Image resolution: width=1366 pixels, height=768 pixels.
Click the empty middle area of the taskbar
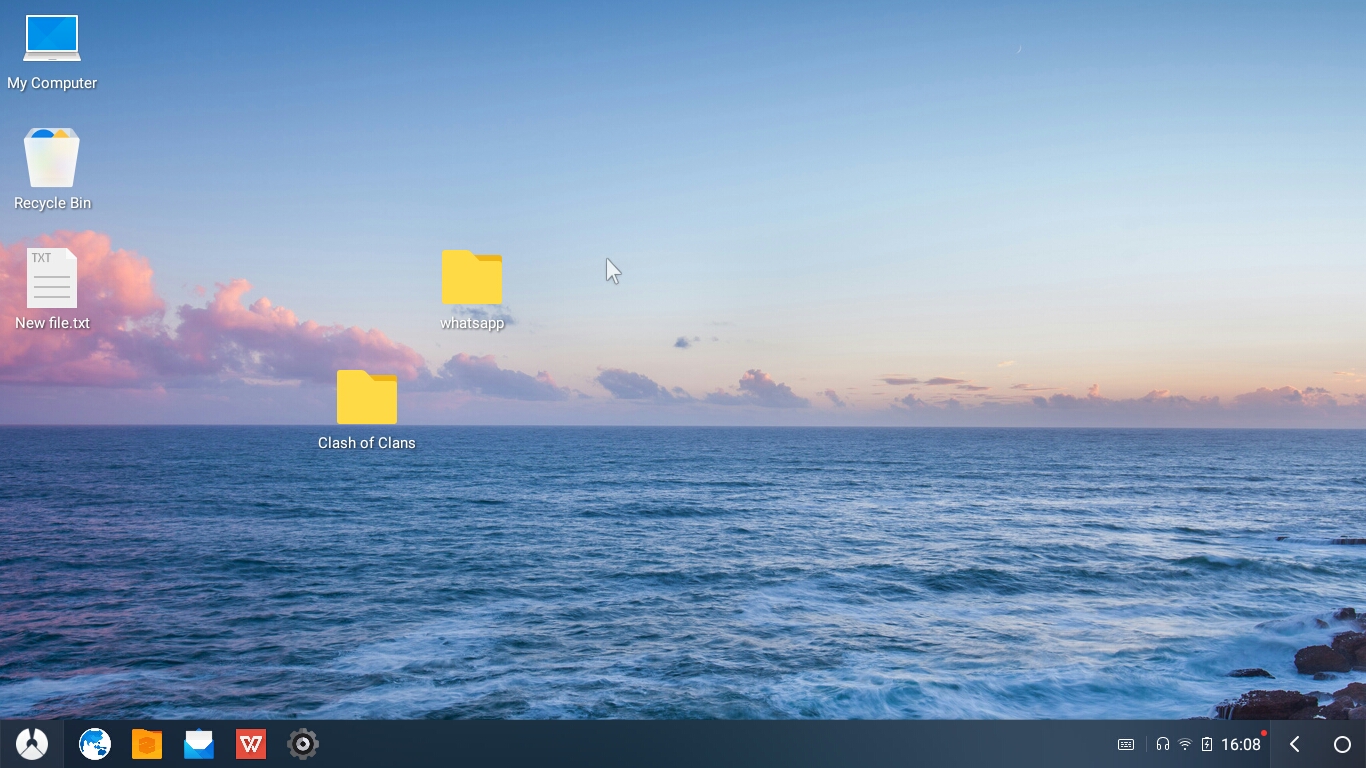700,744
